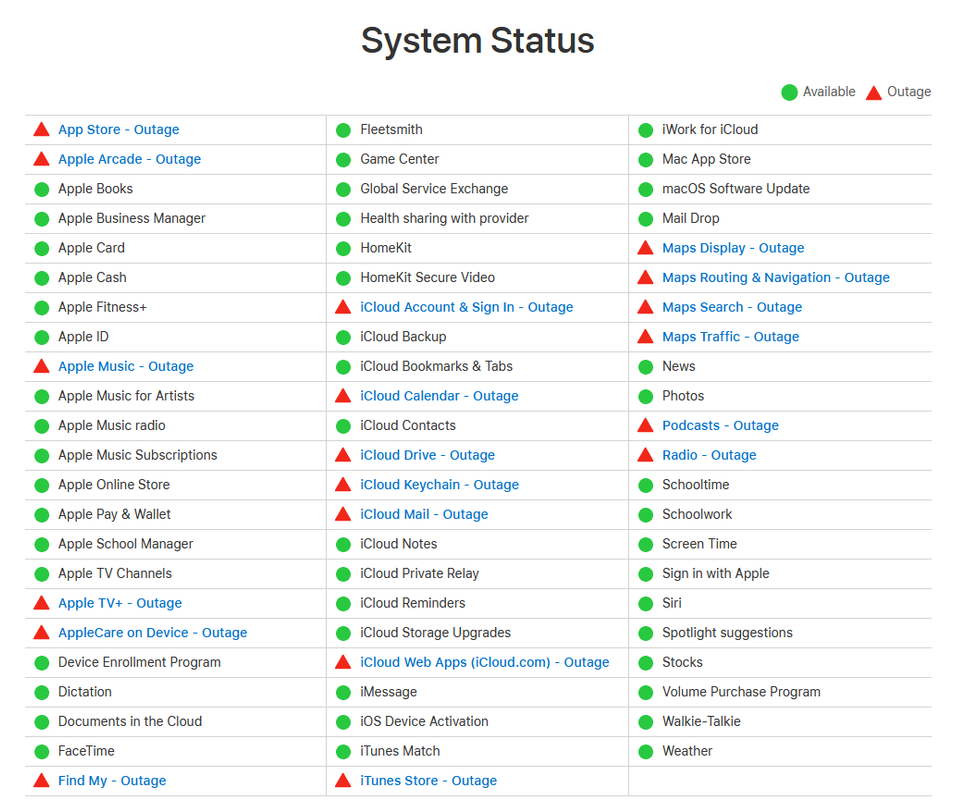
Task: Select the iOS Device Activation text
Action: click(x=424, y=722)
